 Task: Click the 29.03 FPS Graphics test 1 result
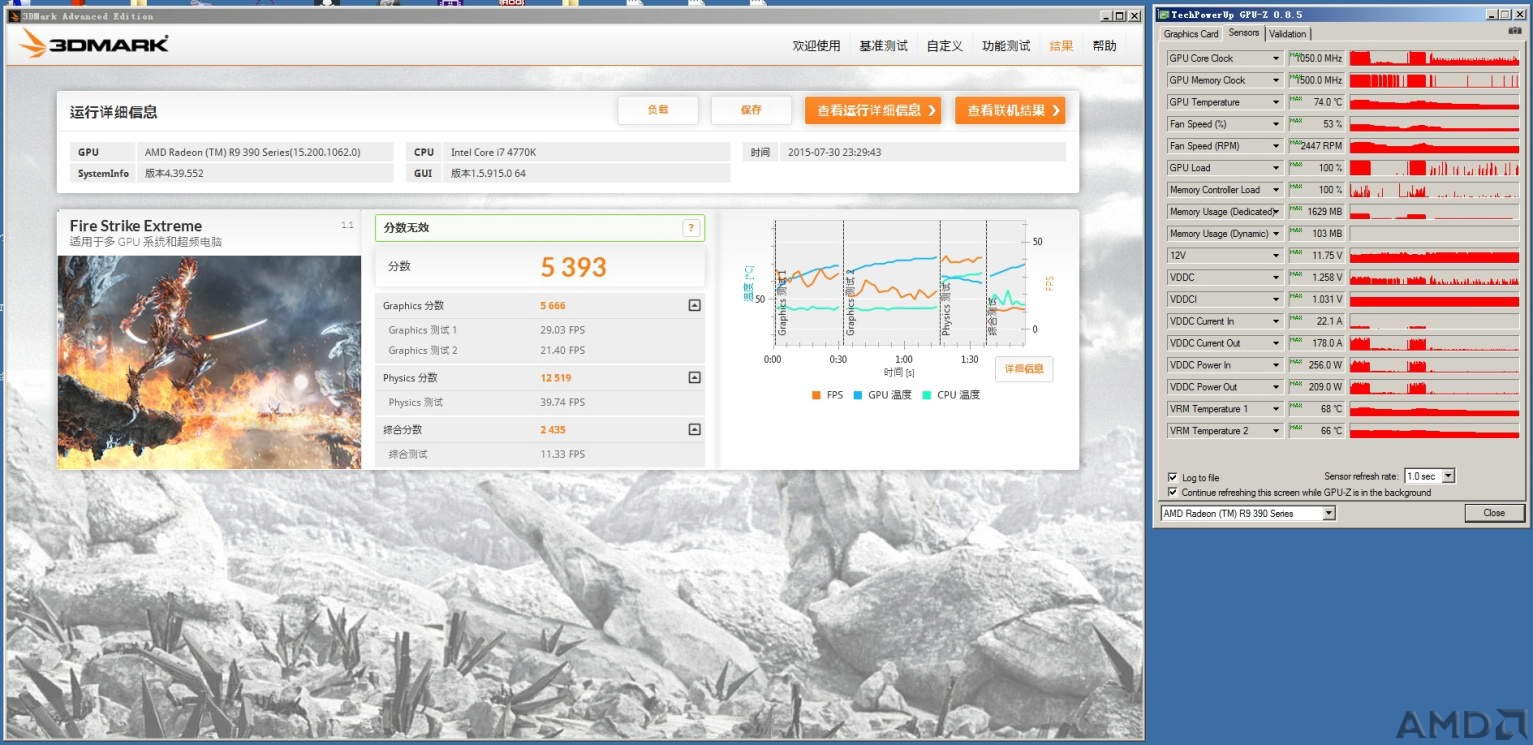(x=563, y=330)
